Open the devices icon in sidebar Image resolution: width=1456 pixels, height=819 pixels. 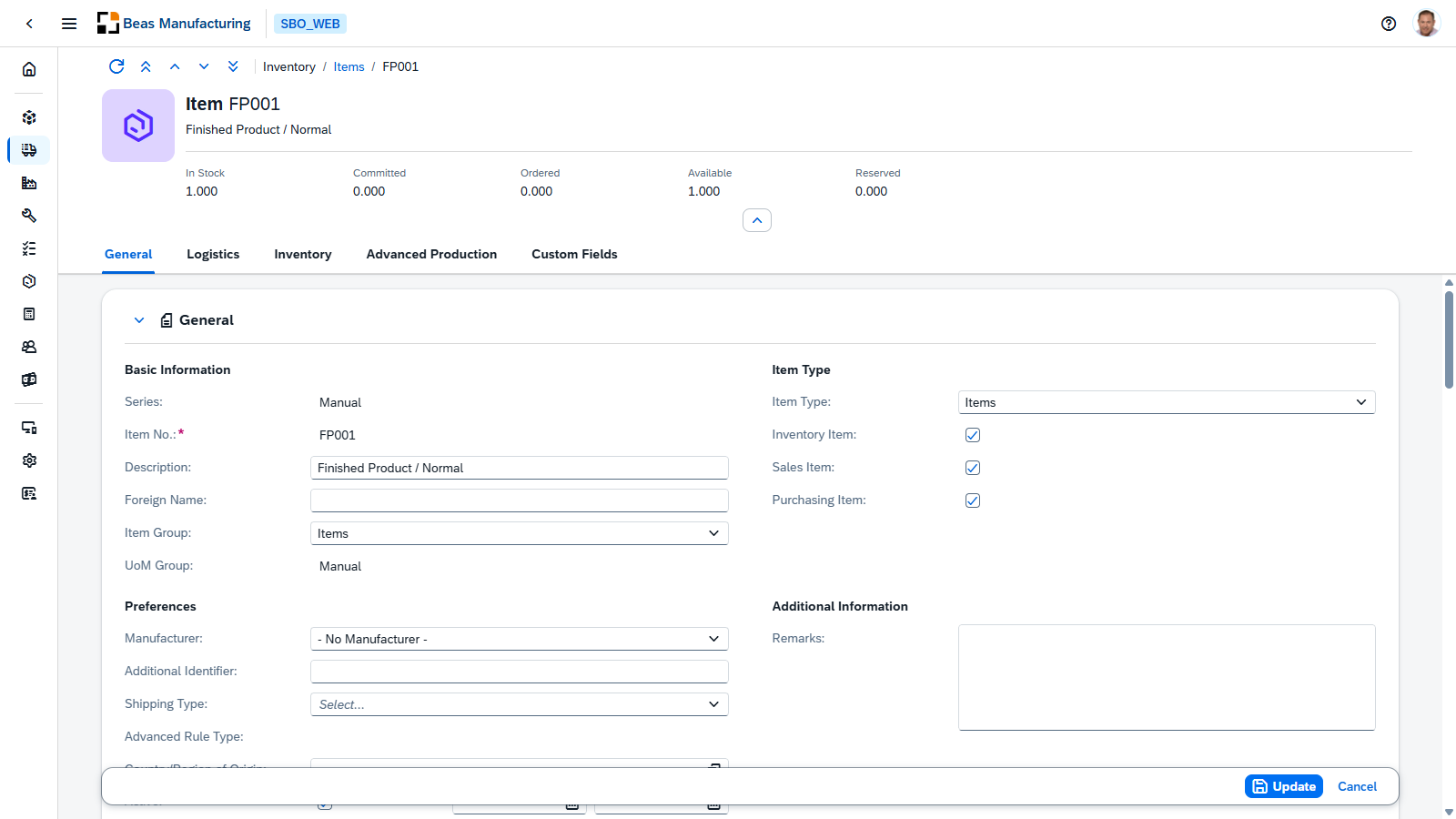29,428
